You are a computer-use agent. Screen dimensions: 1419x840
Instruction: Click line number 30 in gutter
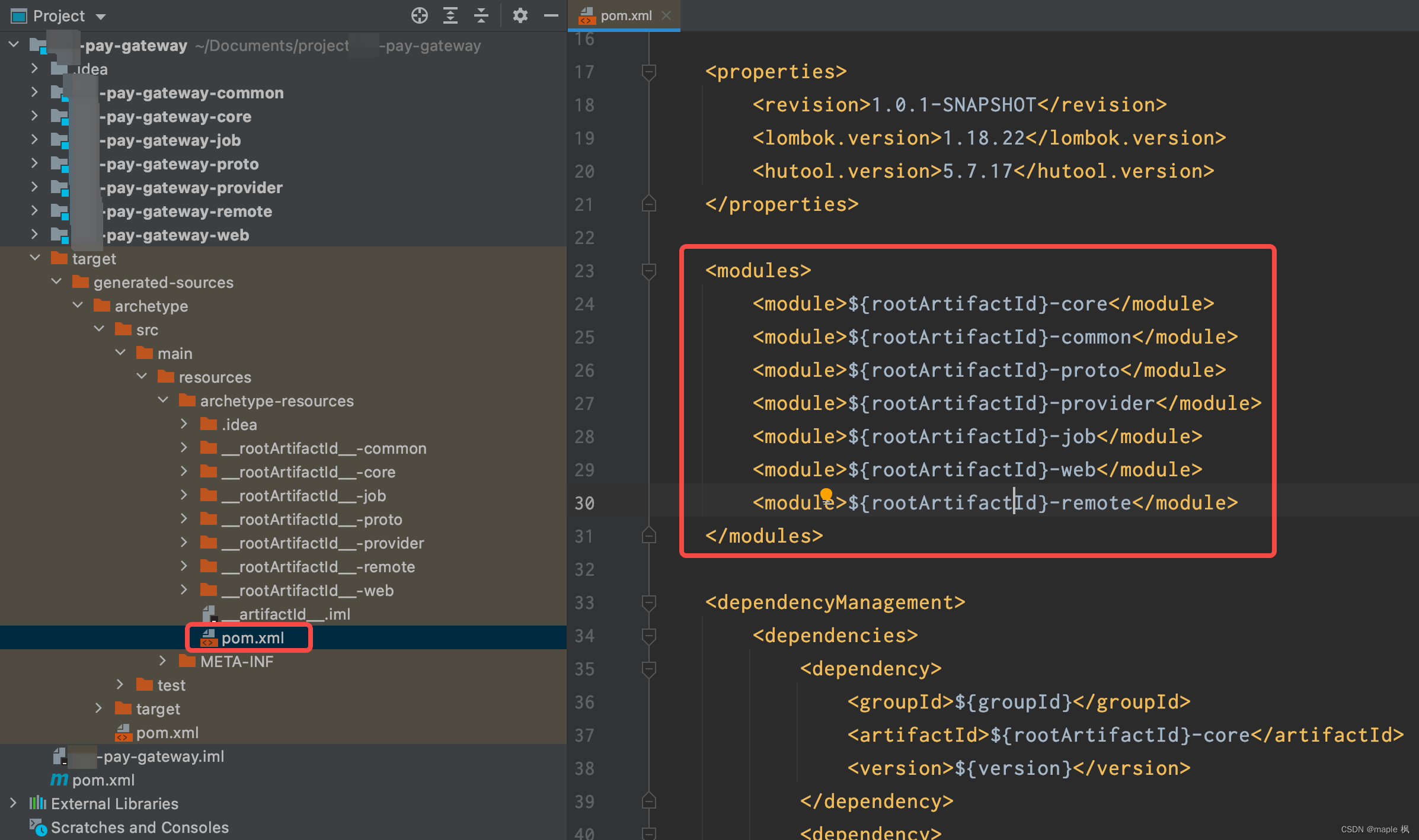pyautogui.click(x=584, y=503)
